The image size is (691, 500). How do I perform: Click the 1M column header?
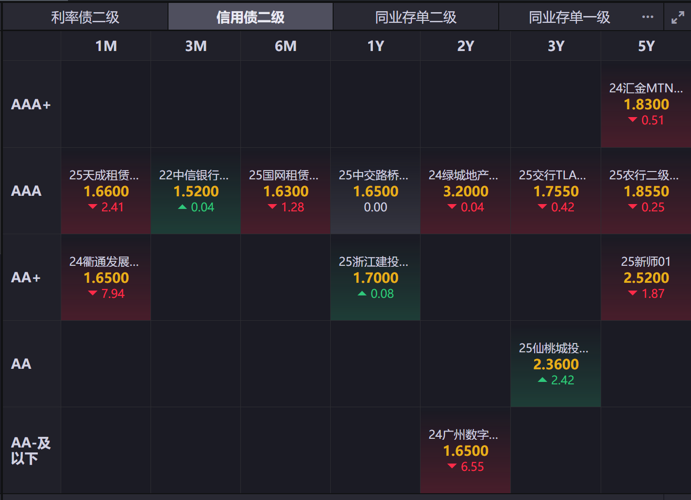106,46
